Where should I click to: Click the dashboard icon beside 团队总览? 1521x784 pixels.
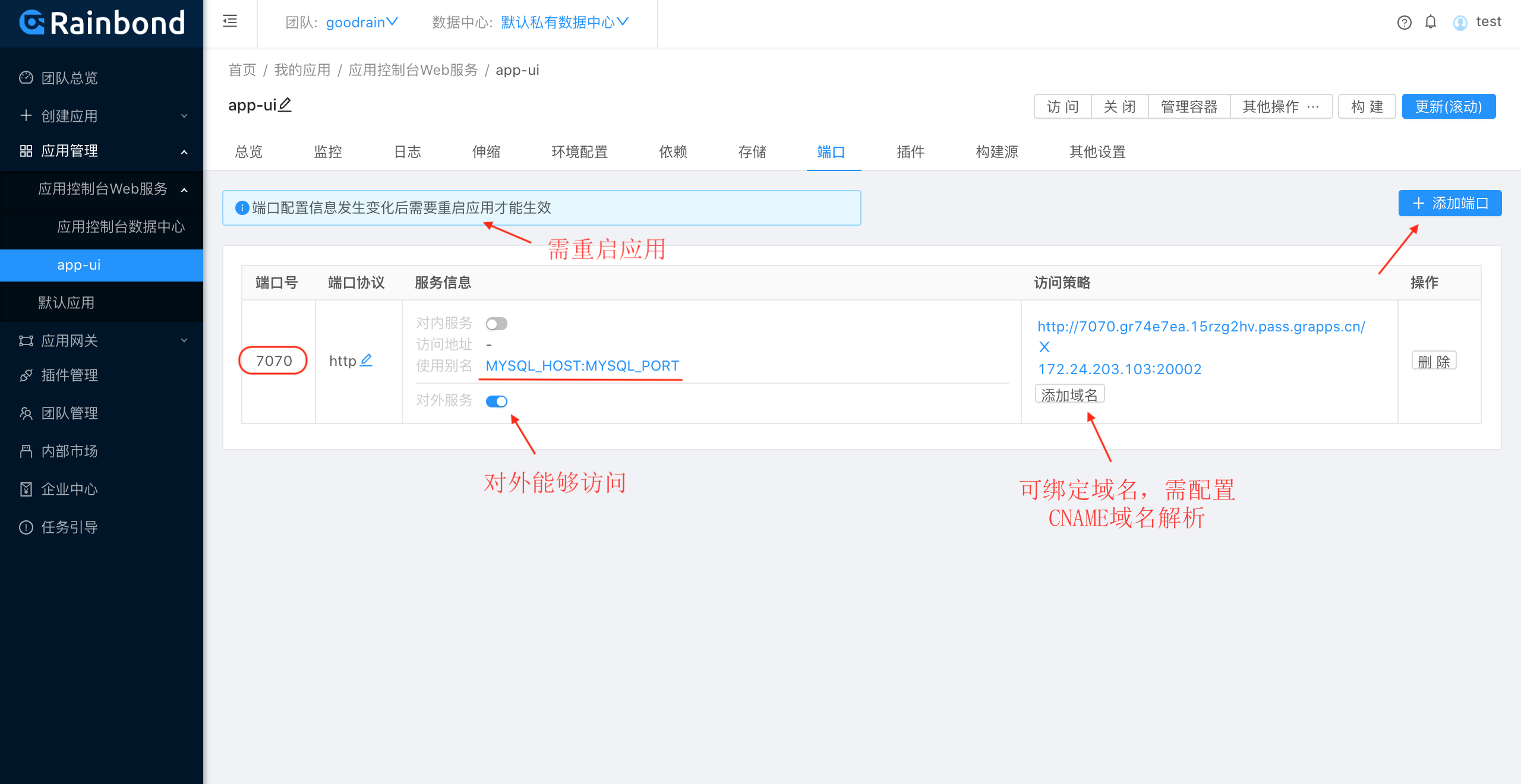pyautogui.click(x=26, y=77)
